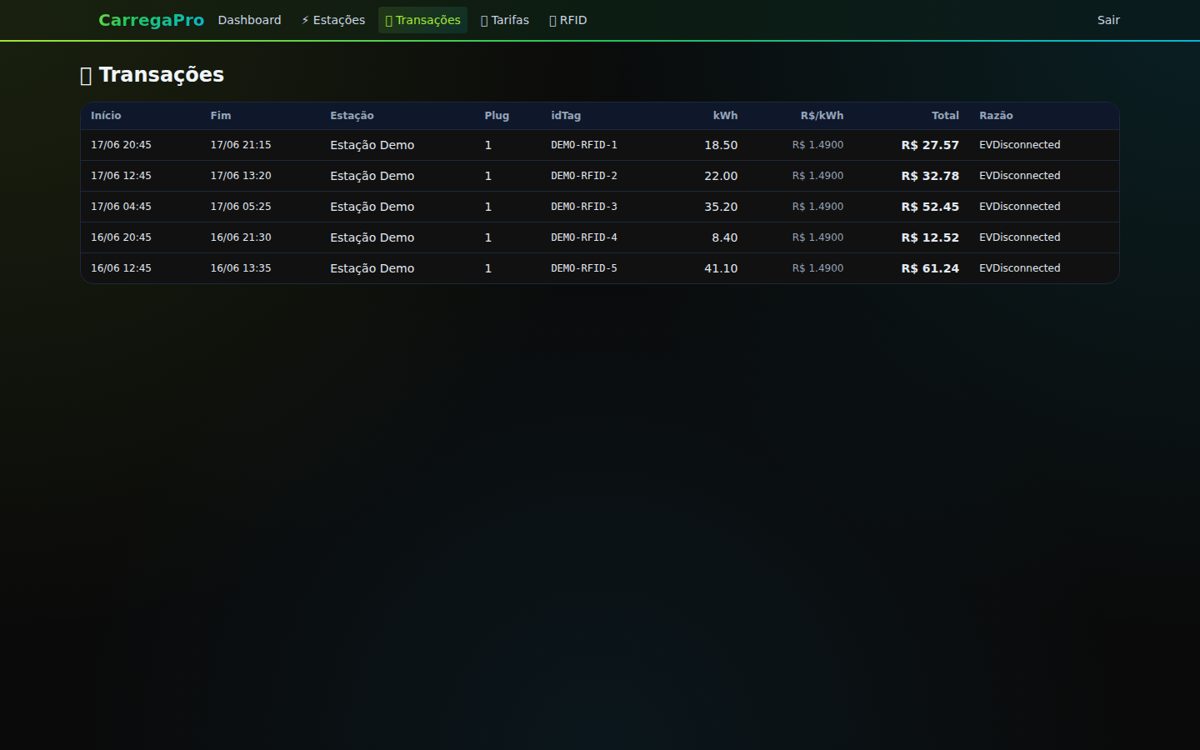Image resolution: width=1200 pixels, height=750 pixels.
Task: Open the Tarifas section
Action: (505, 20)
